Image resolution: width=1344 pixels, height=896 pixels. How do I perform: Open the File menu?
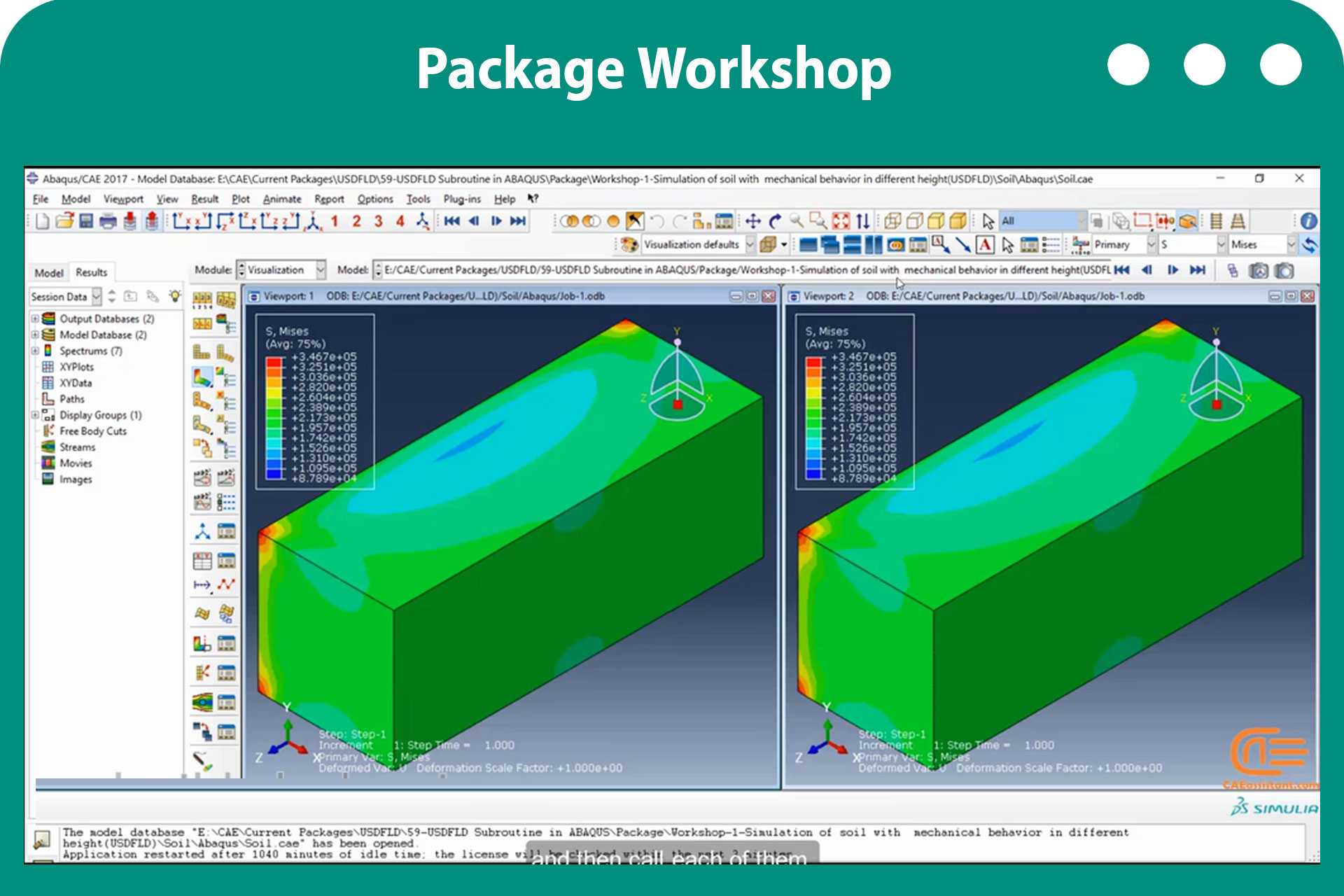[41, 199]
